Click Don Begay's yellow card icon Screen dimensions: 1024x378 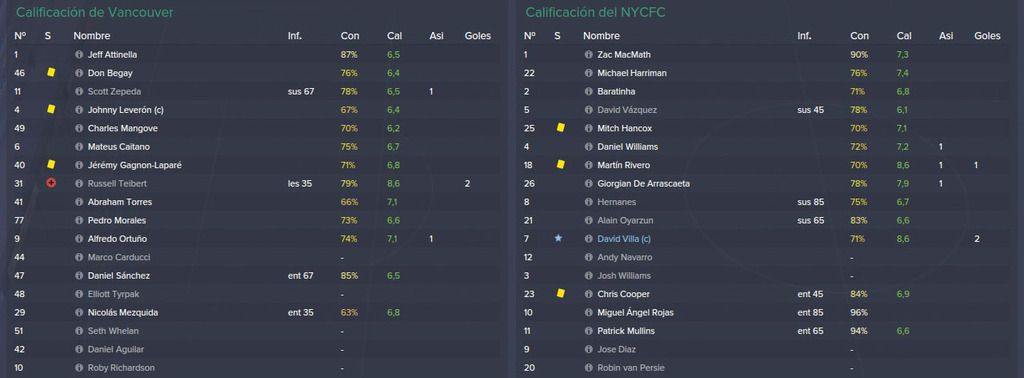(51, 72)
